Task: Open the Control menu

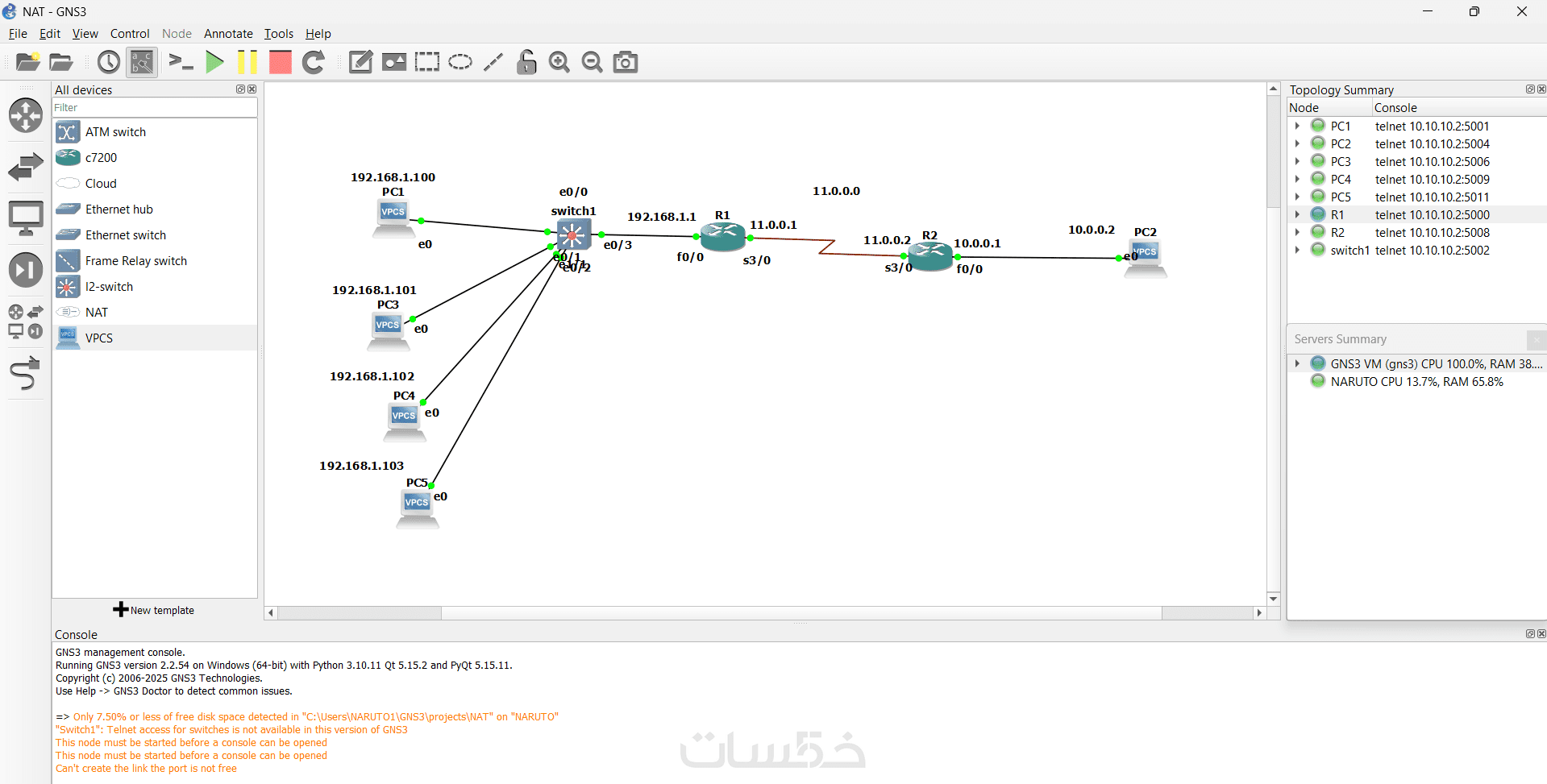Action: tap(130, 34)
